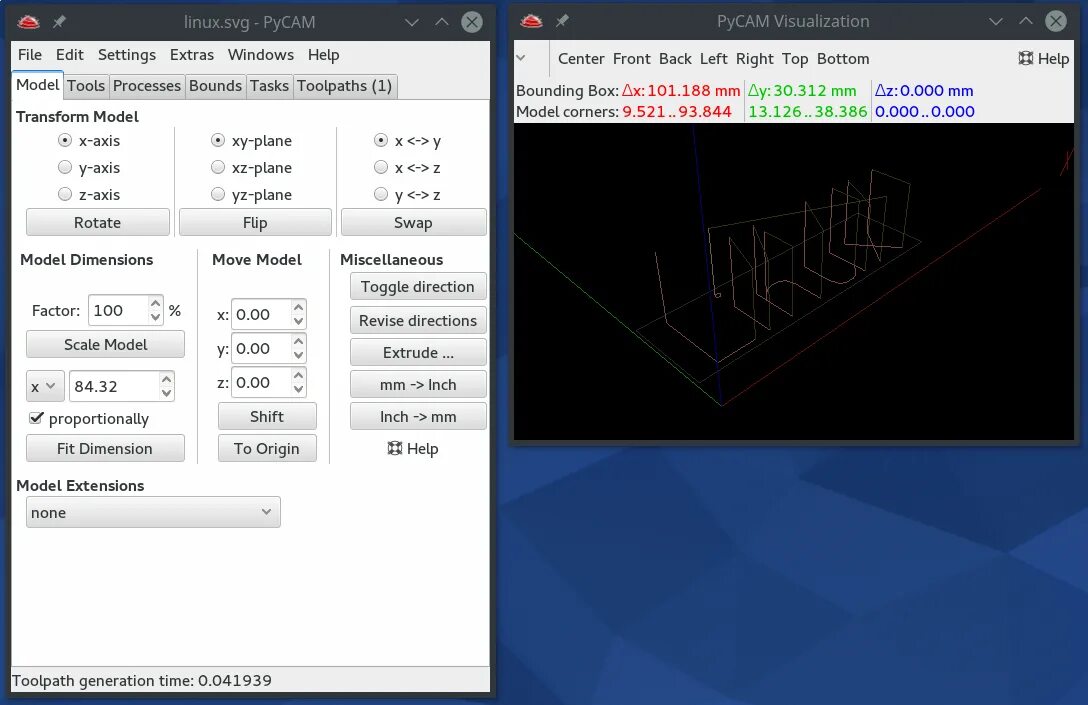The image size is (1088, 705).
Task: Click the Scale Model button
Action: point(105,345)
